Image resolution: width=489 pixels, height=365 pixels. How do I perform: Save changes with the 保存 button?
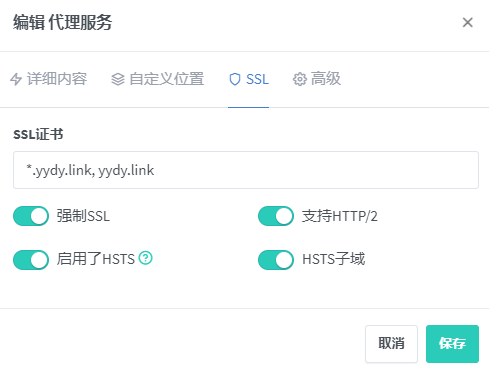point(452,344)
